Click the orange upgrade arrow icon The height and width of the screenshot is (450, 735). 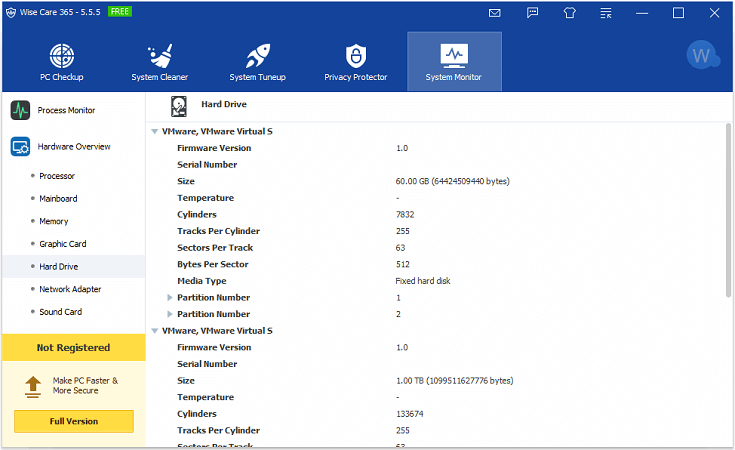click(x=33, y=387)
